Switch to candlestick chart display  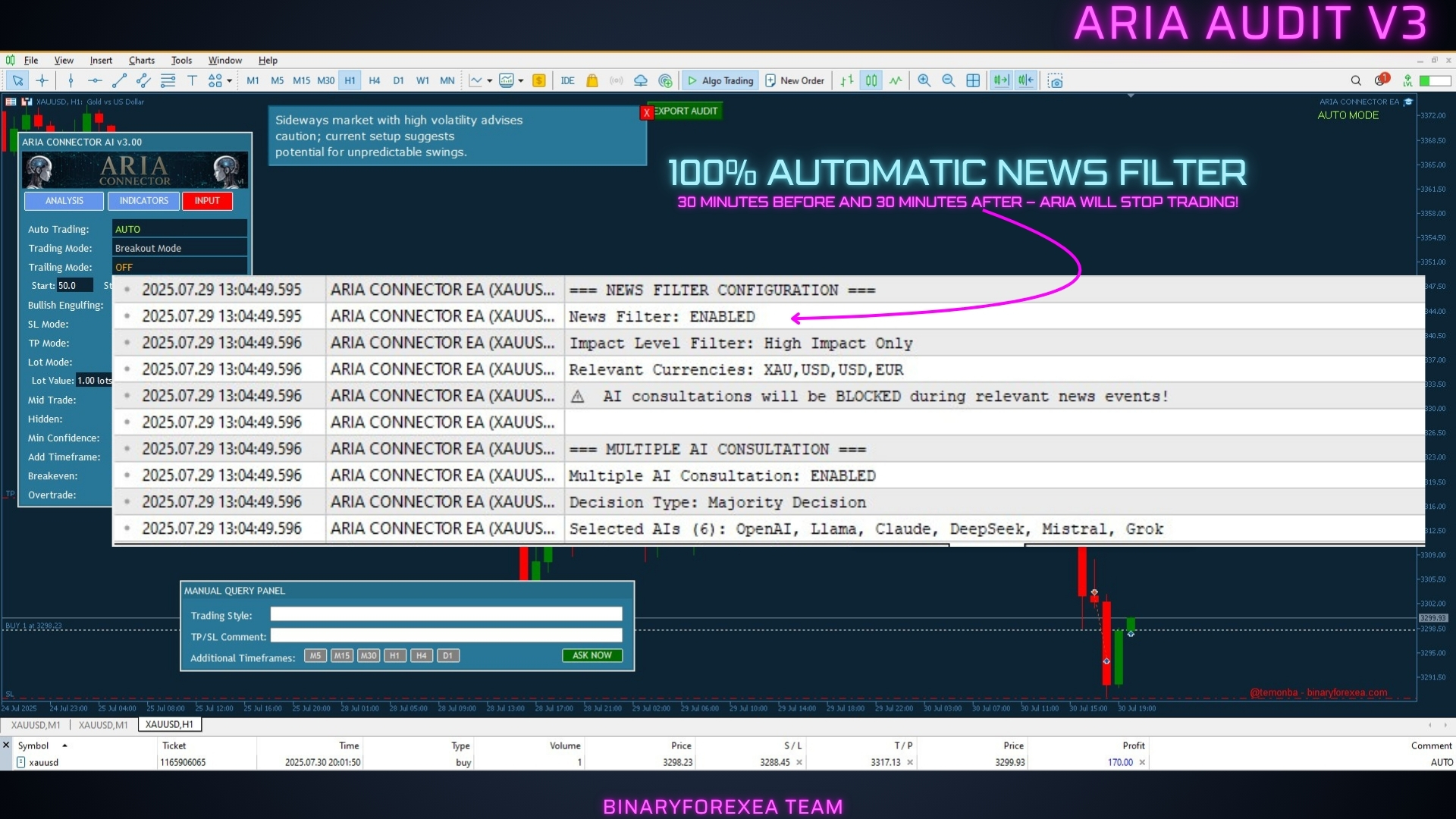click(871, 80)
